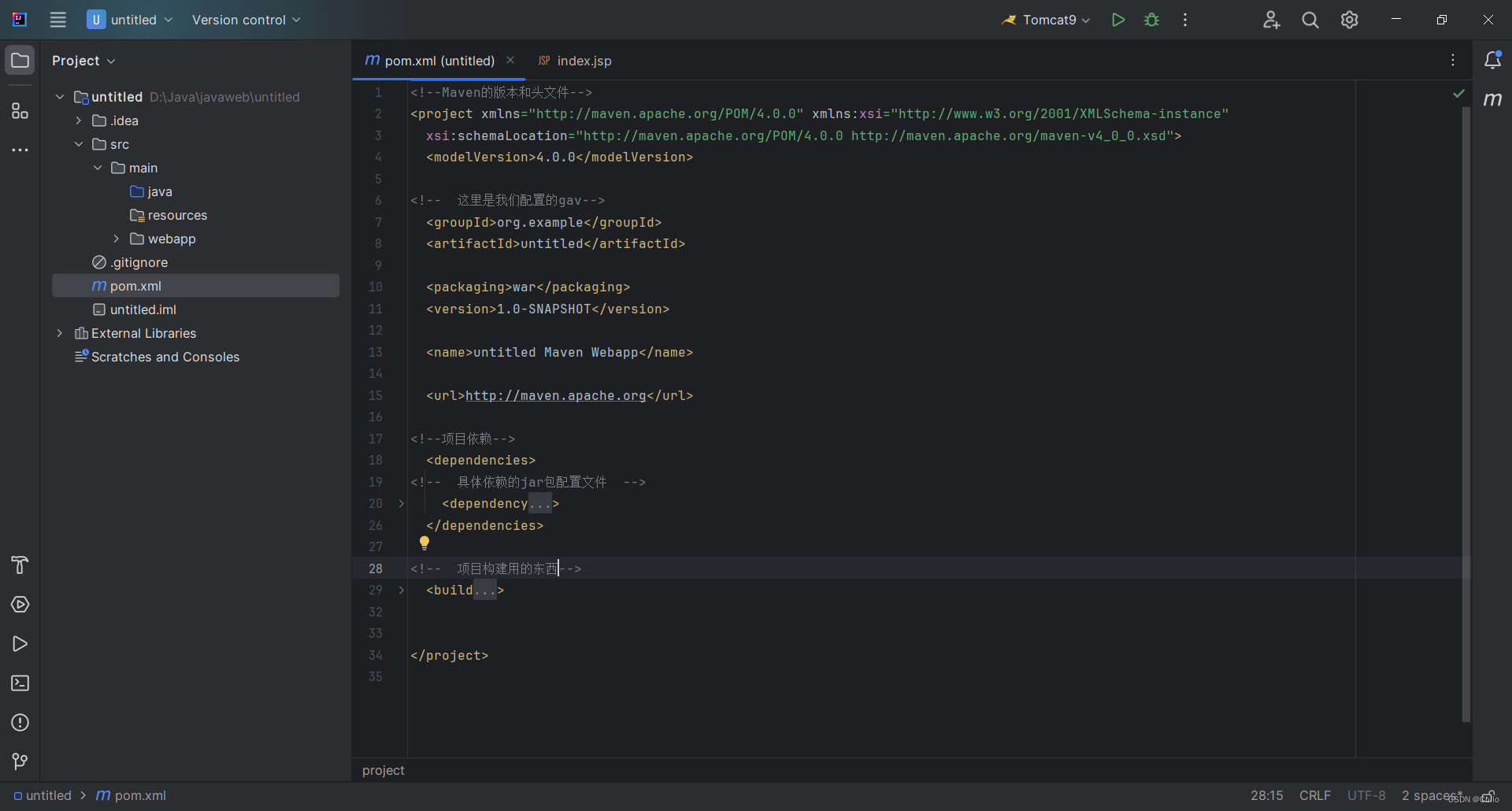The width and height of the screenshot is (1512, 811).
Task: Open more run actions menu
Action: pos(1185,20)
